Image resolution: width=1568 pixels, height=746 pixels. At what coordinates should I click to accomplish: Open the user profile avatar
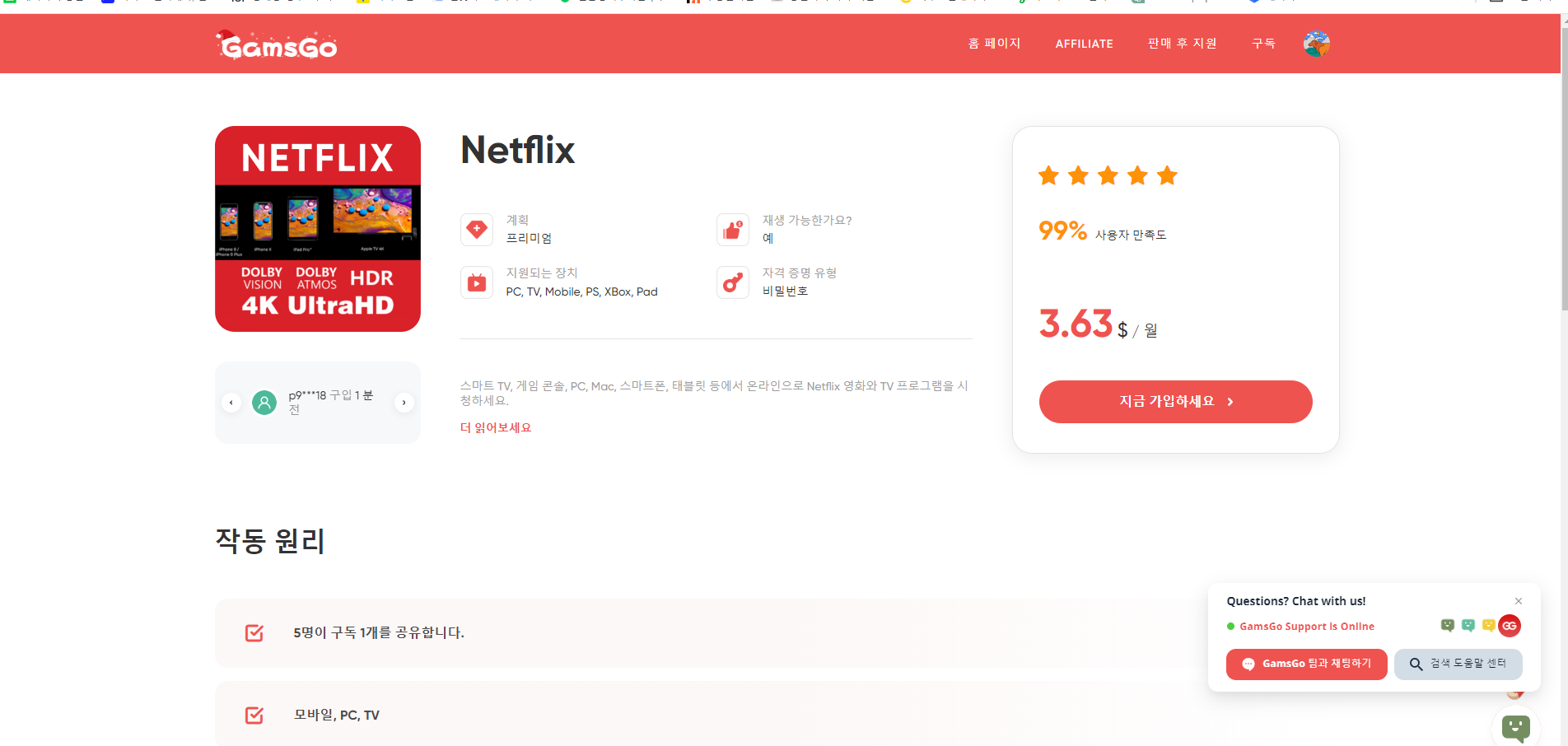1317,44
